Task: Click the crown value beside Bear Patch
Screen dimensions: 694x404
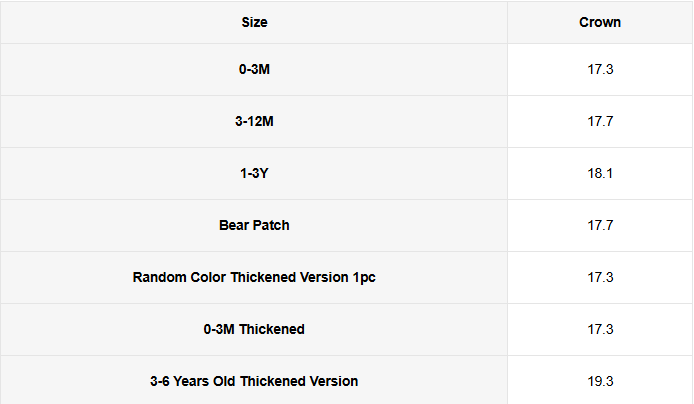Action: pos(600,225)
